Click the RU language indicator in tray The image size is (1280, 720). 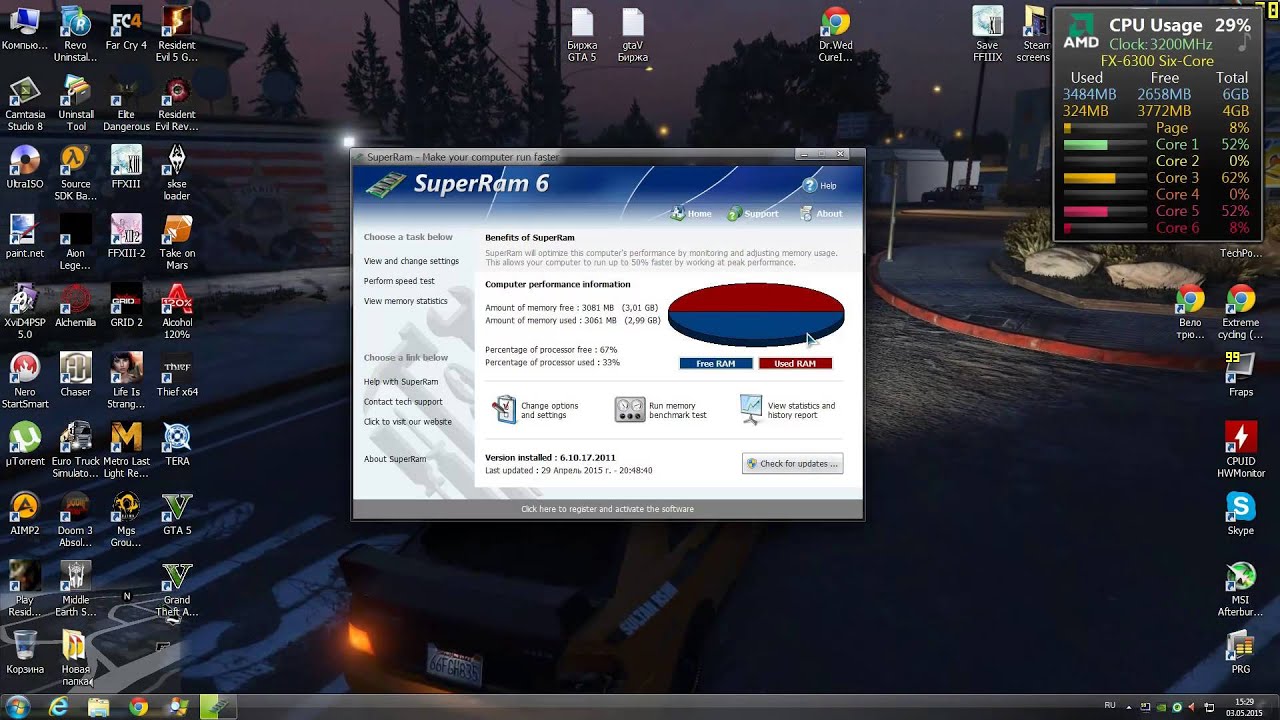click(x=1110, y=705)
